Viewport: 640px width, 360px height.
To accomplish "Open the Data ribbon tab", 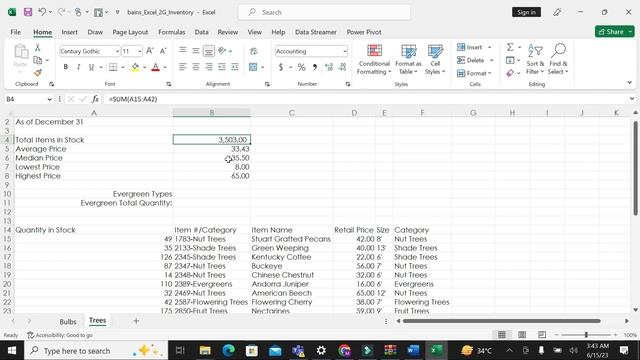I will click(201, 32).
